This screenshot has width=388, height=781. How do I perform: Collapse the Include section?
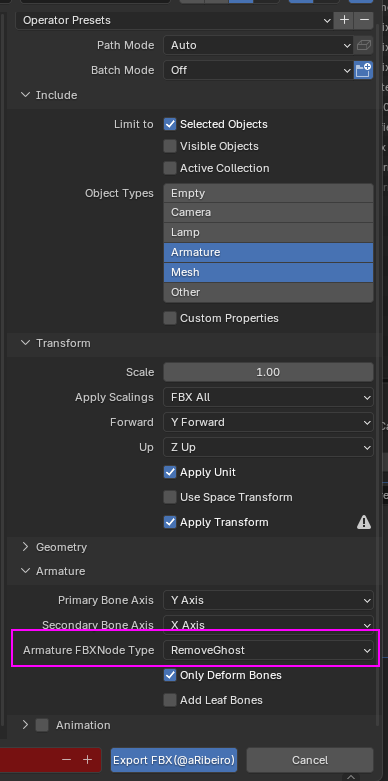(x=25, y=95)
